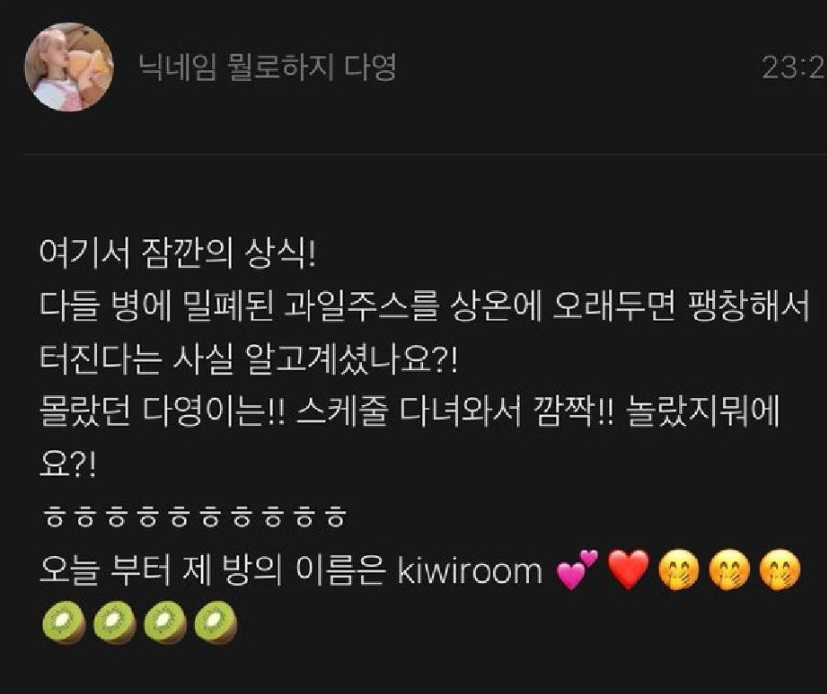Viewport: 827px width, 694px height.
Task: Click the line starting "다들 병에 밀폐된"
Action: [x=424, y=307]
